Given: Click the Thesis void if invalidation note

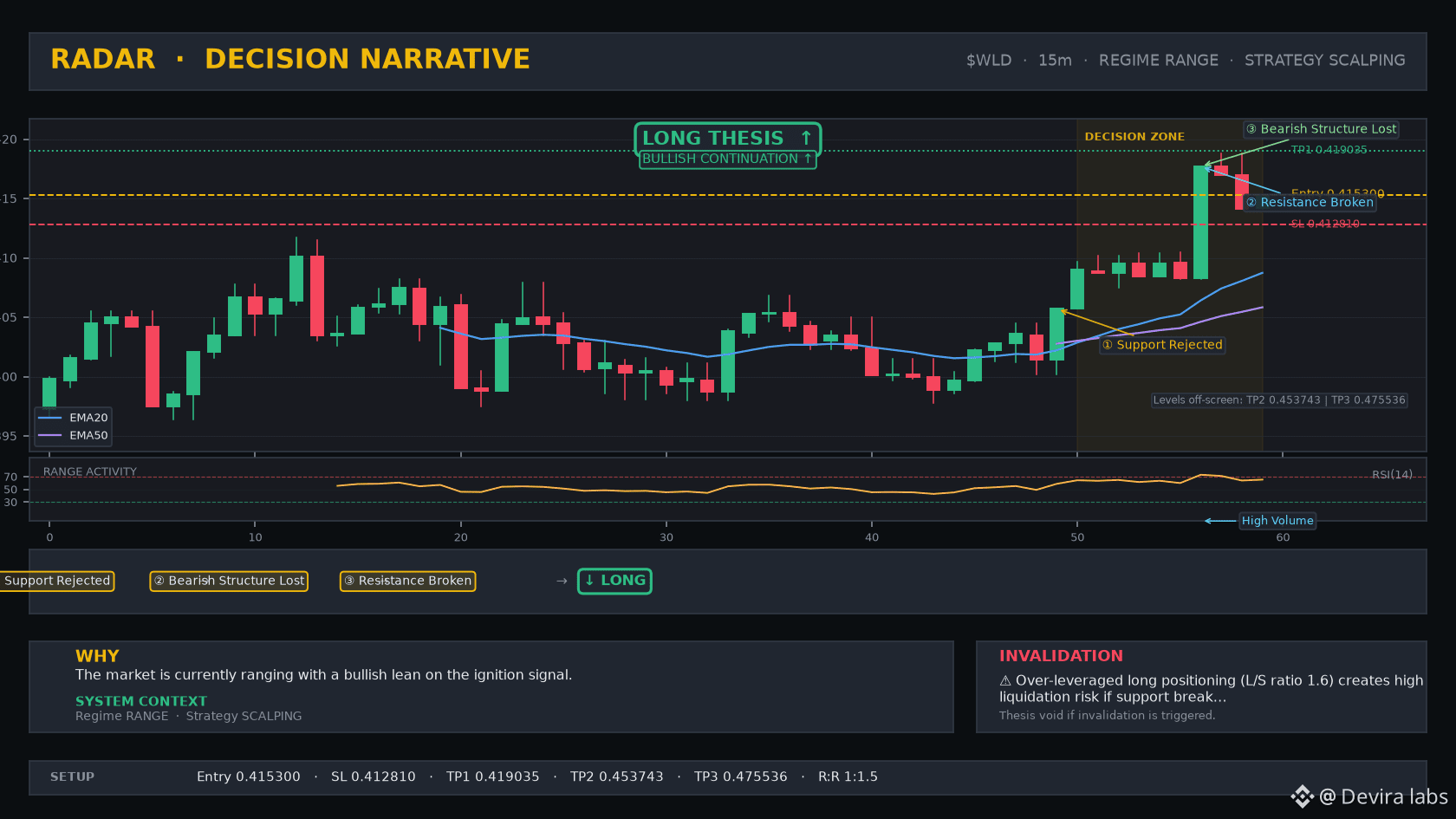Looking at the screenshot, I should [x=1107, y=716].
